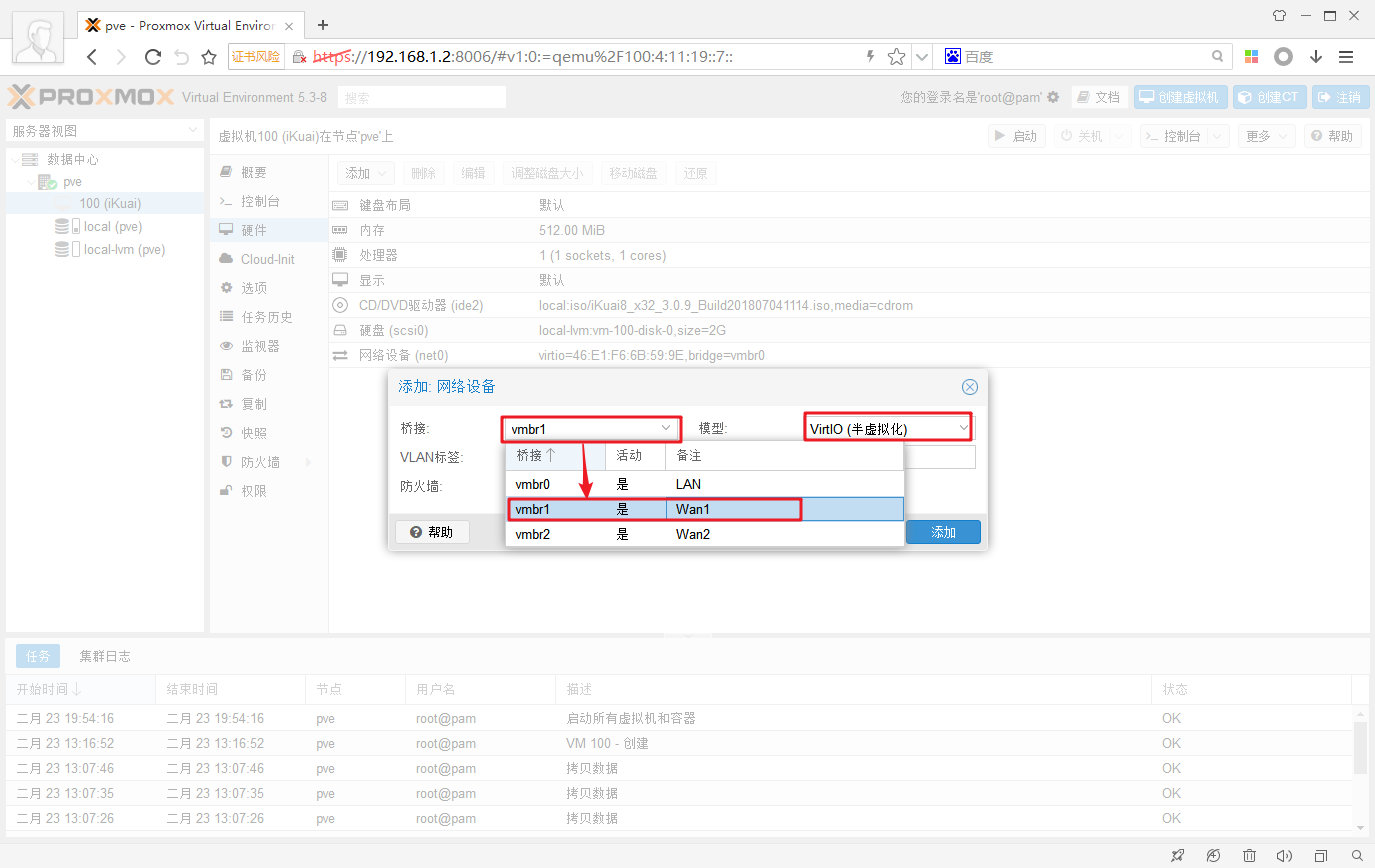Click the gear icon next to root@pam
The image size is (1375, 868).
[x=1053, y=97]
